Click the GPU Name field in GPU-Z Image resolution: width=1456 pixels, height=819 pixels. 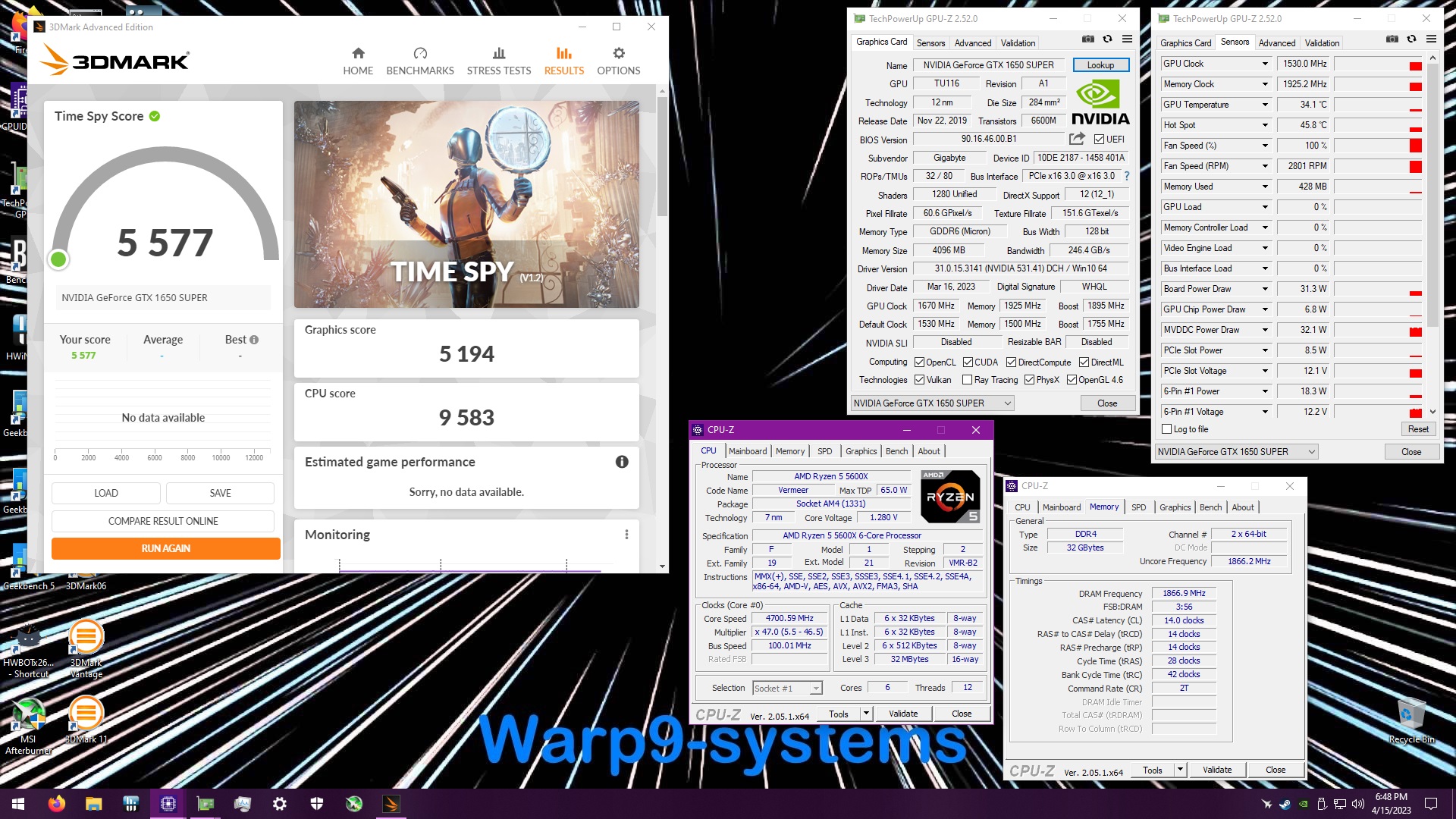point(988,65)
